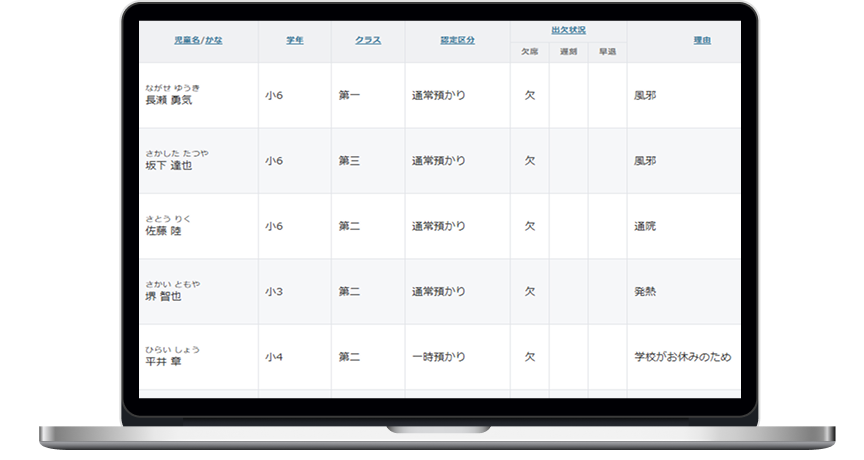This screenshot has width=864, height=460.
Task: Select student 坂下 達也 name cell
Action: [167, 165]
